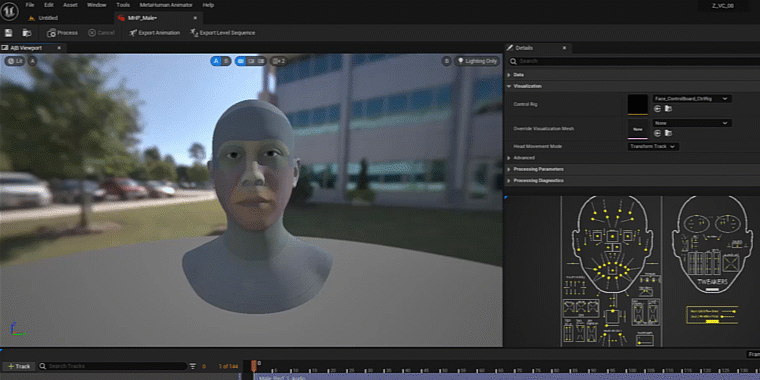
Task: Open the MetaHuman Animator menu
Action: pyautogui.click(x=166, y=5)
